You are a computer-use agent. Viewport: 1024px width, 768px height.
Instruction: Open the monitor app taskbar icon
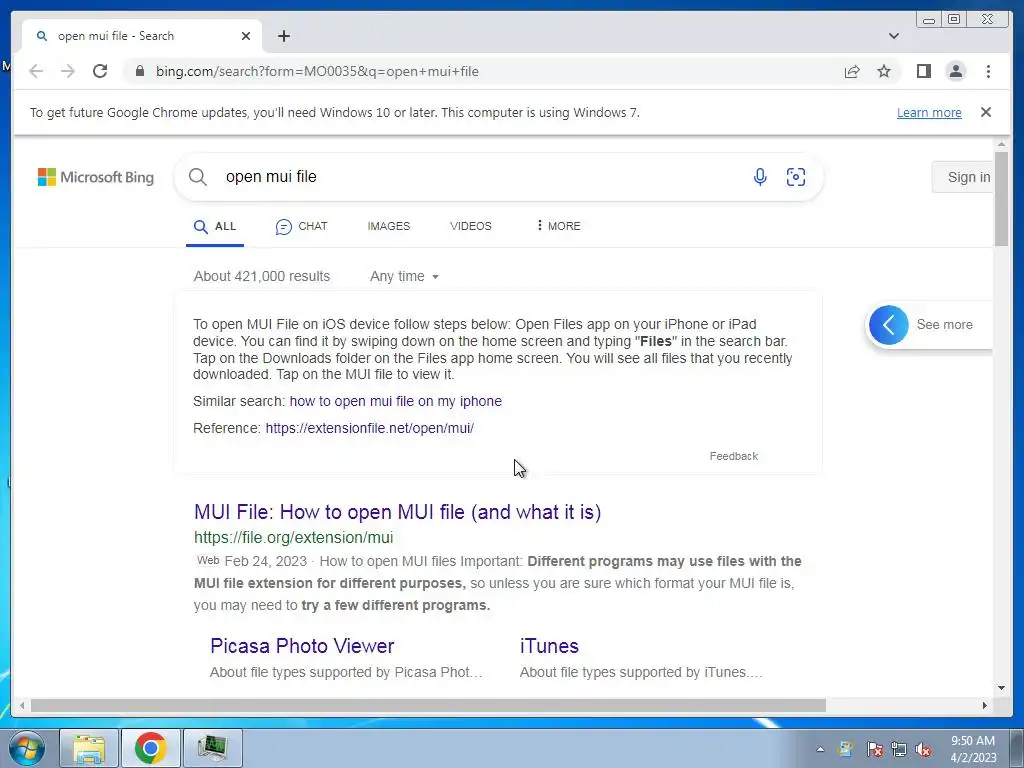pos(212,748)
